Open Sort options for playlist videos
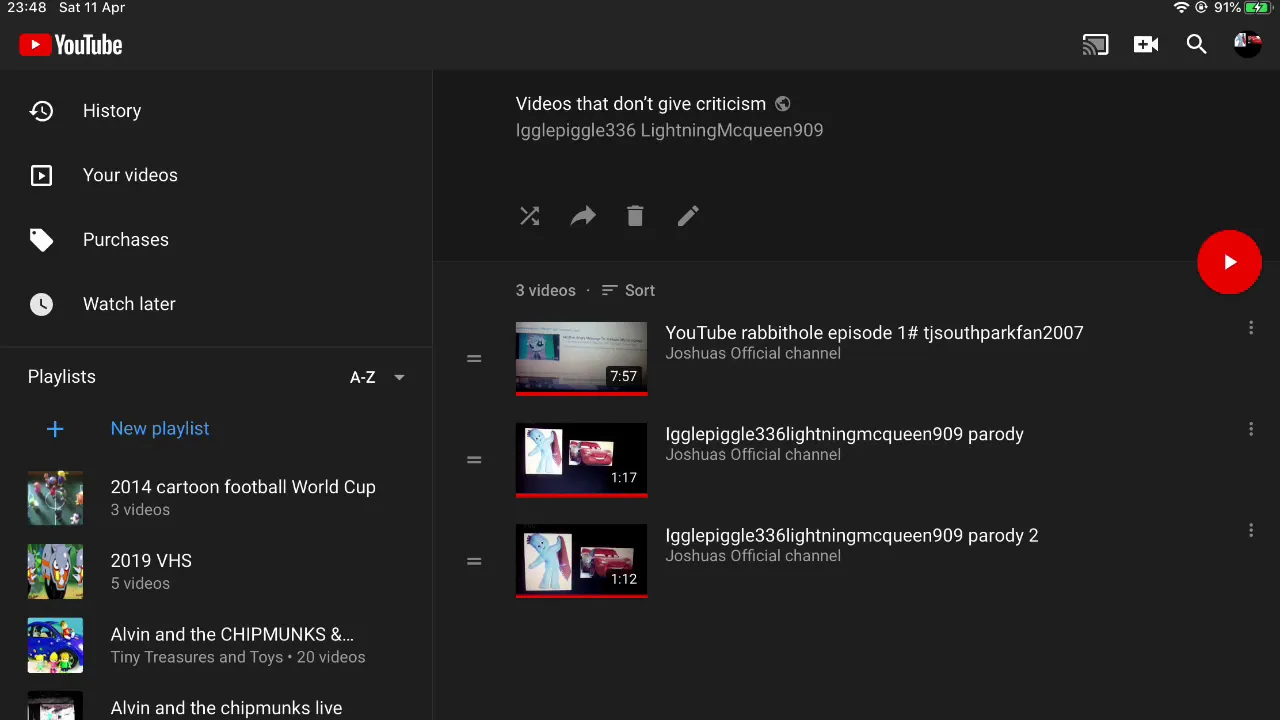1280x720 pixels. (628, 291)
